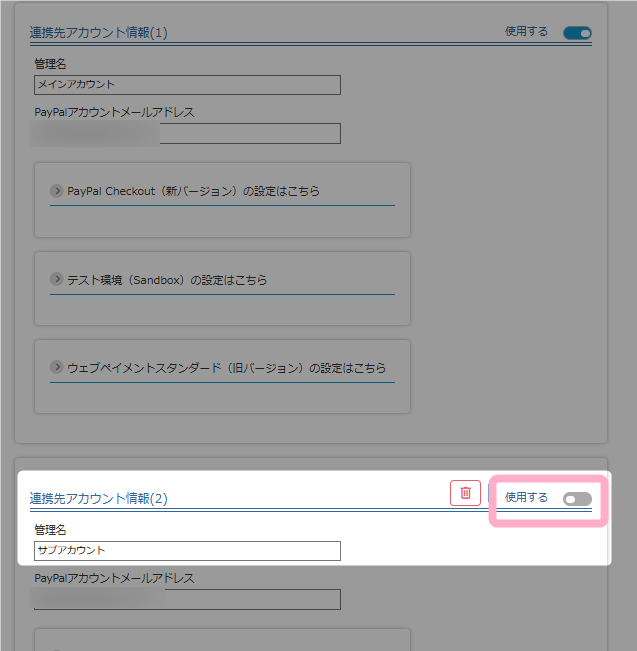Disable 使用する toggle for account 1

[577, 32]
